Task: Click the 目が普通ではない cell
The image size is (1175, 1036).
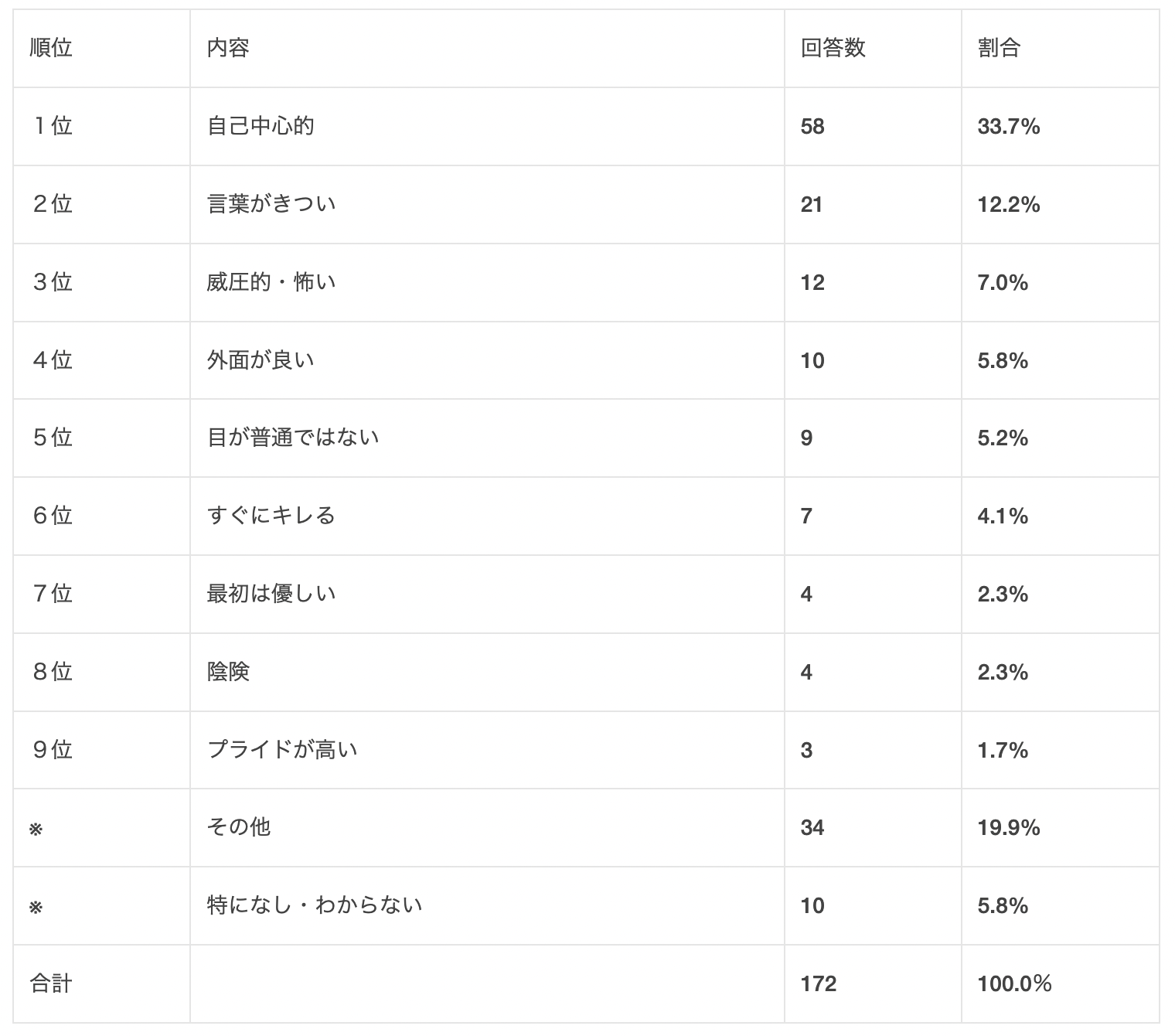Action: [293, 438]
